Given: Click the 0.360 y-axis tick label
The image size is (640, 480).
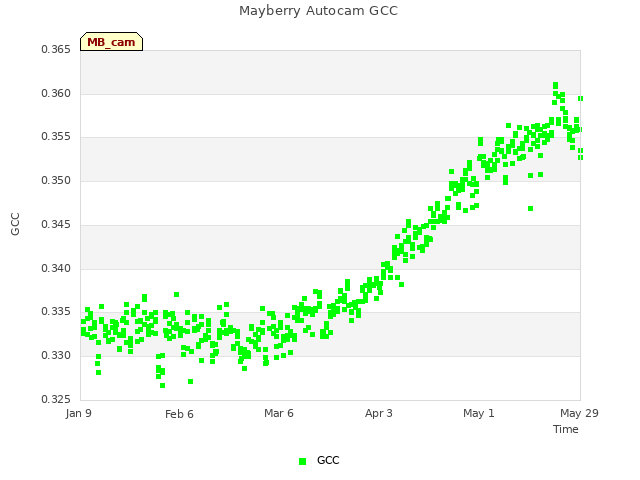Looking at the screenshot, I should coord(56,93).
